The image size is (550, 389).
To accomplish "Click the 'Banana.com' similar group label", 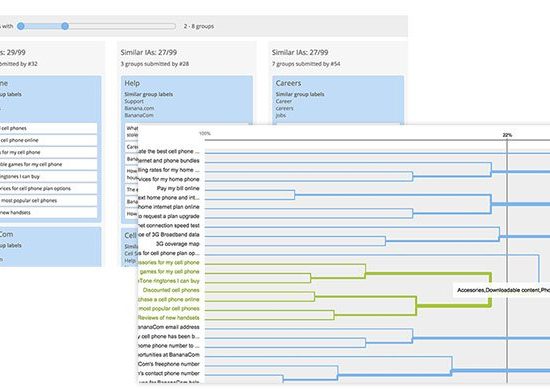I will click(x=139, y=108).
